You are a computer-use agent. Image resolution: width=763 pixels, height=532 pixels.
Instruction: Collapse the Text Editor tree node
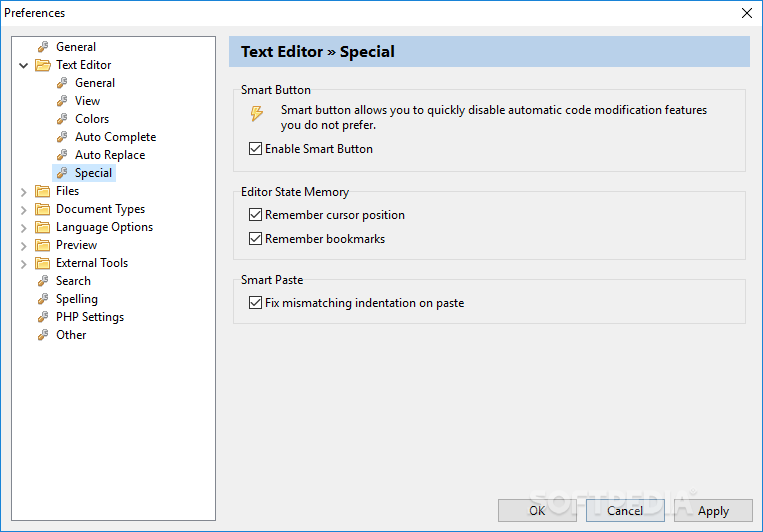pos(24,65)
